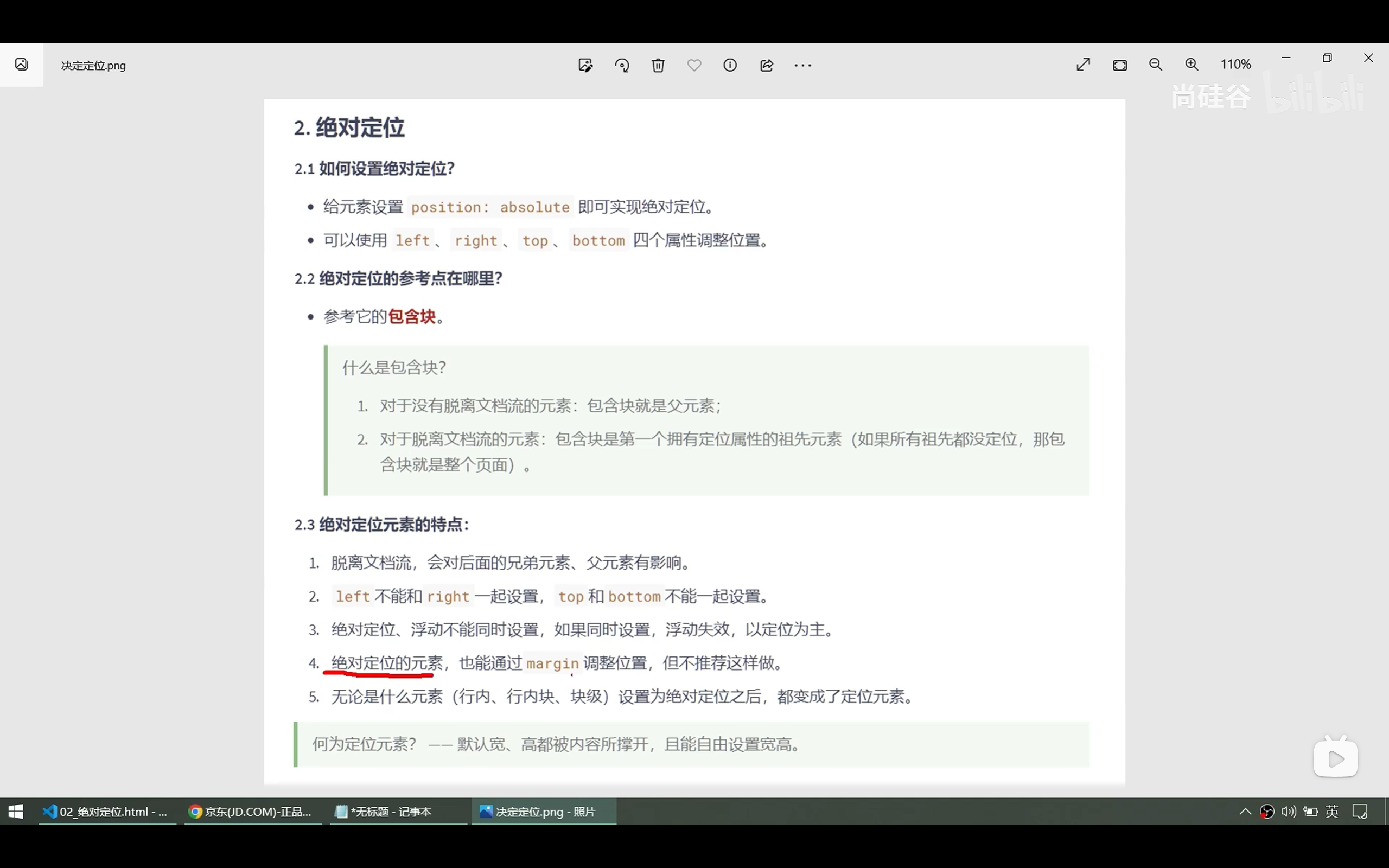Screen dimensions: 1389x868
Task: Expand hidden system tray icons
Action: [x=1245, y=811]
